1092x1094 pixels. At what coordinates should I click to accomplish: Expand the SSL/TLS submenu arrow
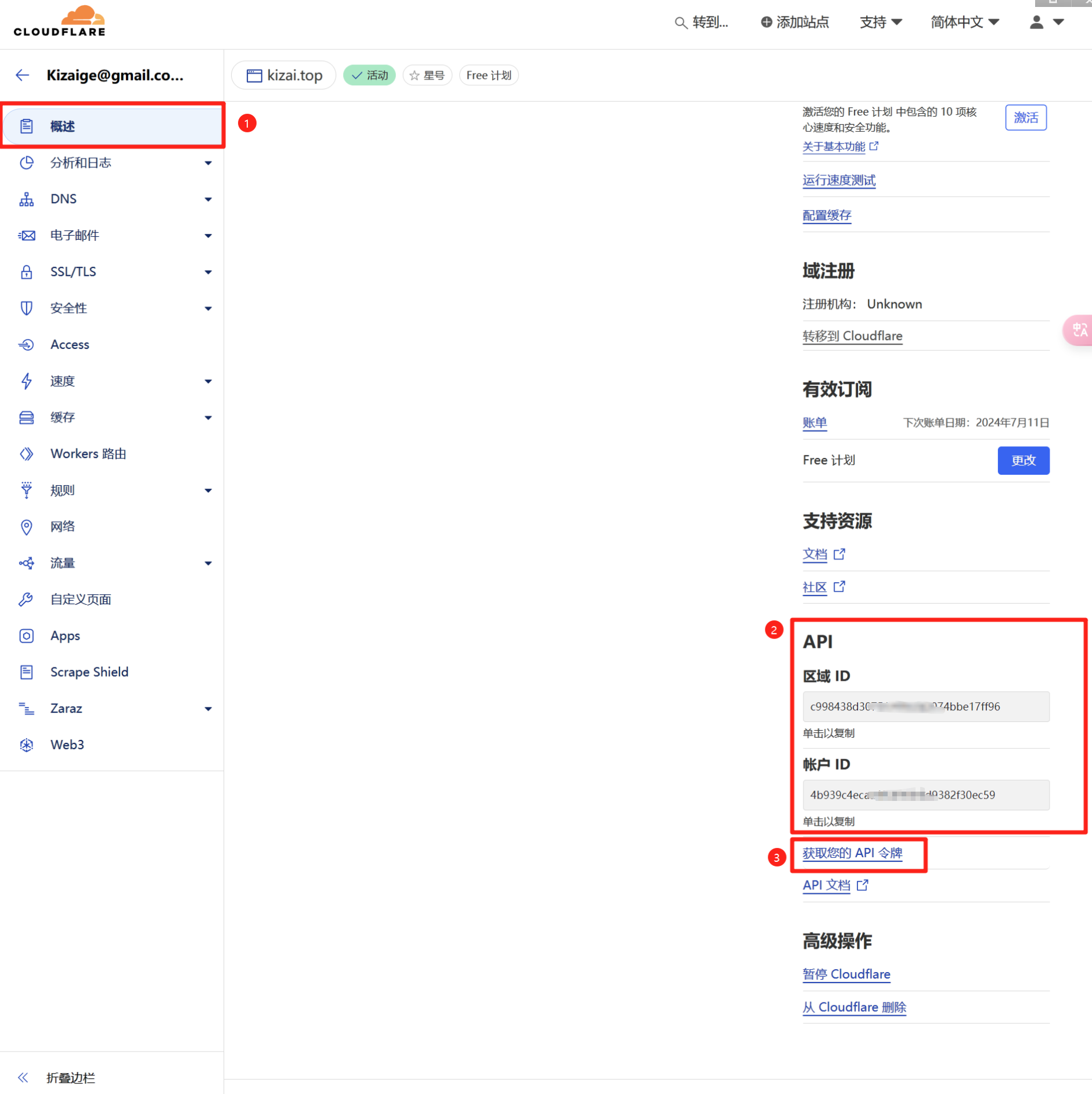(x=208, y=272)
